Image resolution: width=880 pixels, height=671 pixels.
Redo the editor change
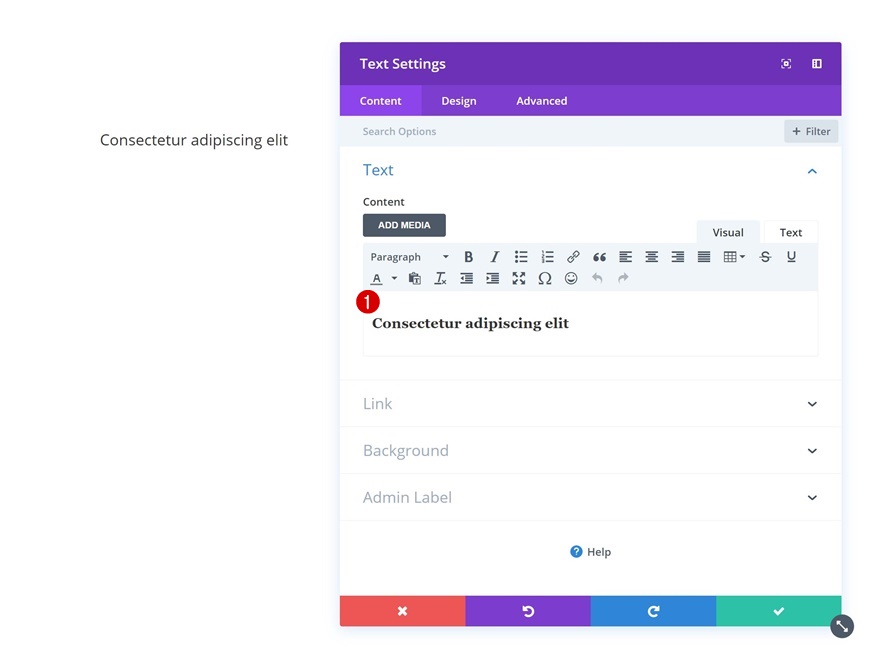click(x=623, y=278)
